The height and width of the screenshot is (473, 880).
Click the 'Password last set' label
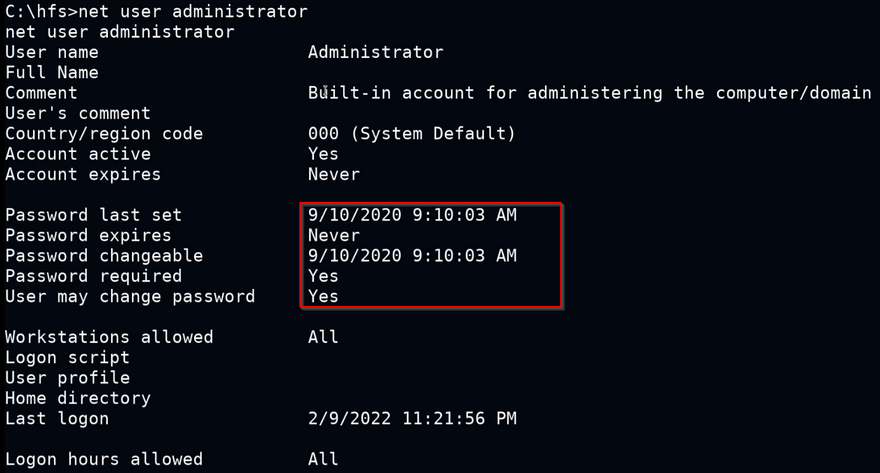pos(94,215)
